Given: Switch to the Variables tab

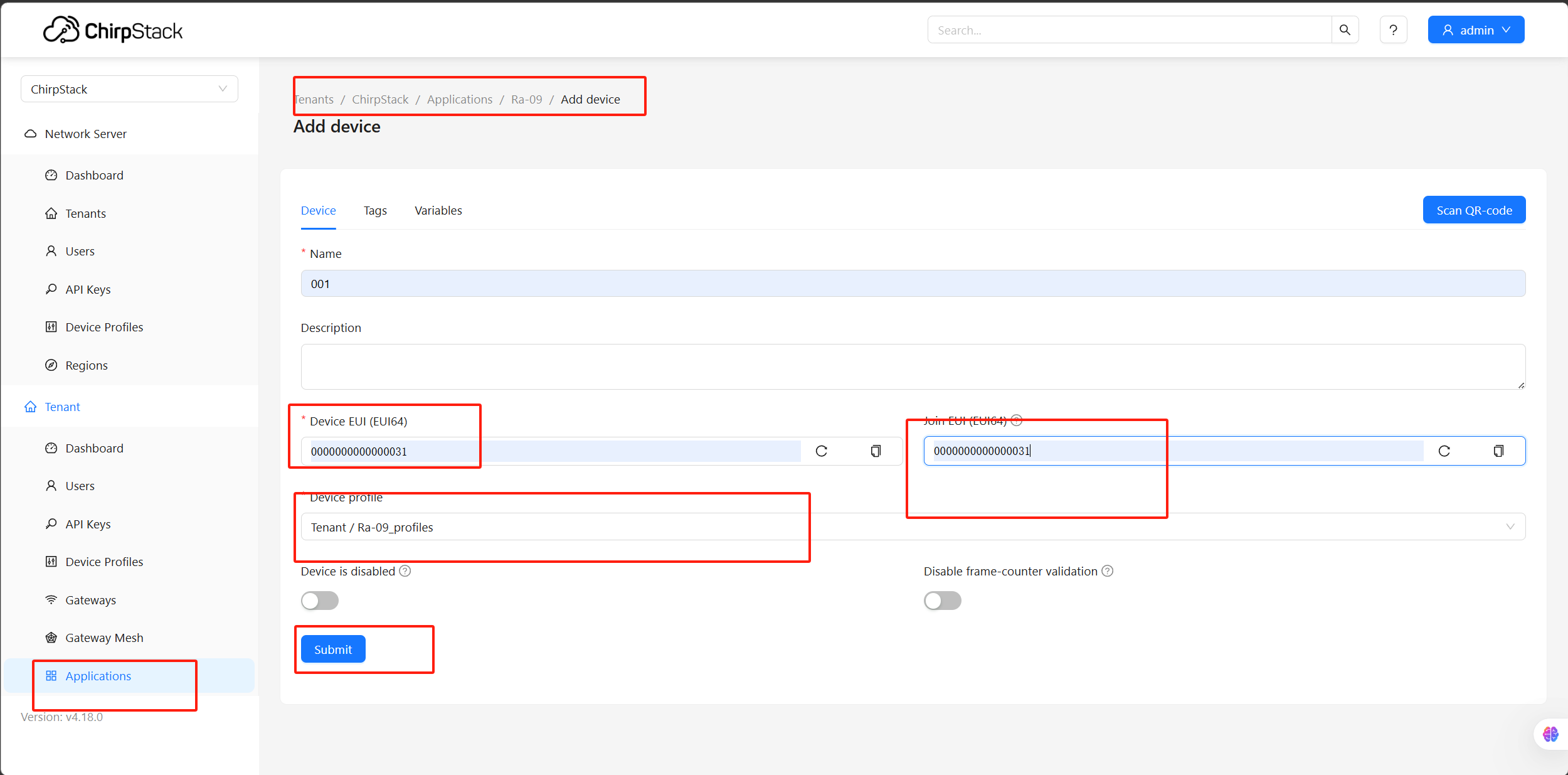Looking at the screenshot, I should (438, 211).
